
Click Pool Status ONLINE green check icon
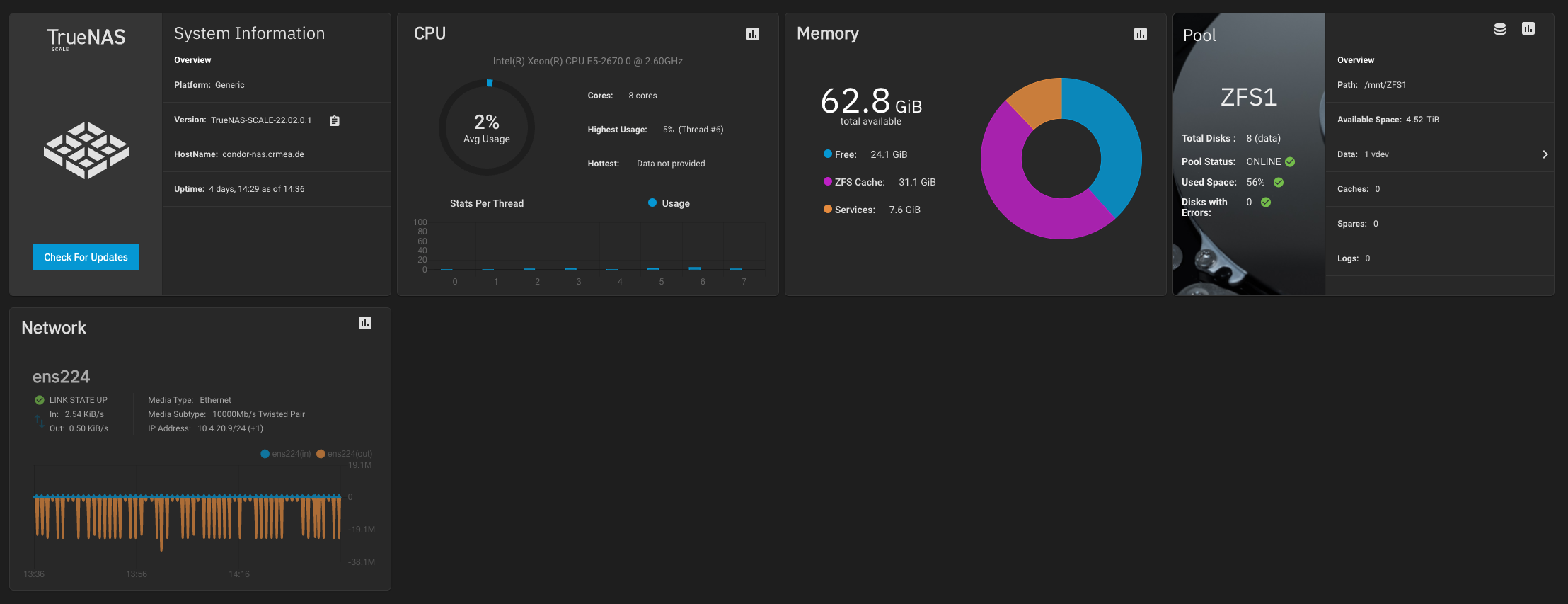click(x=1290, y=162)
